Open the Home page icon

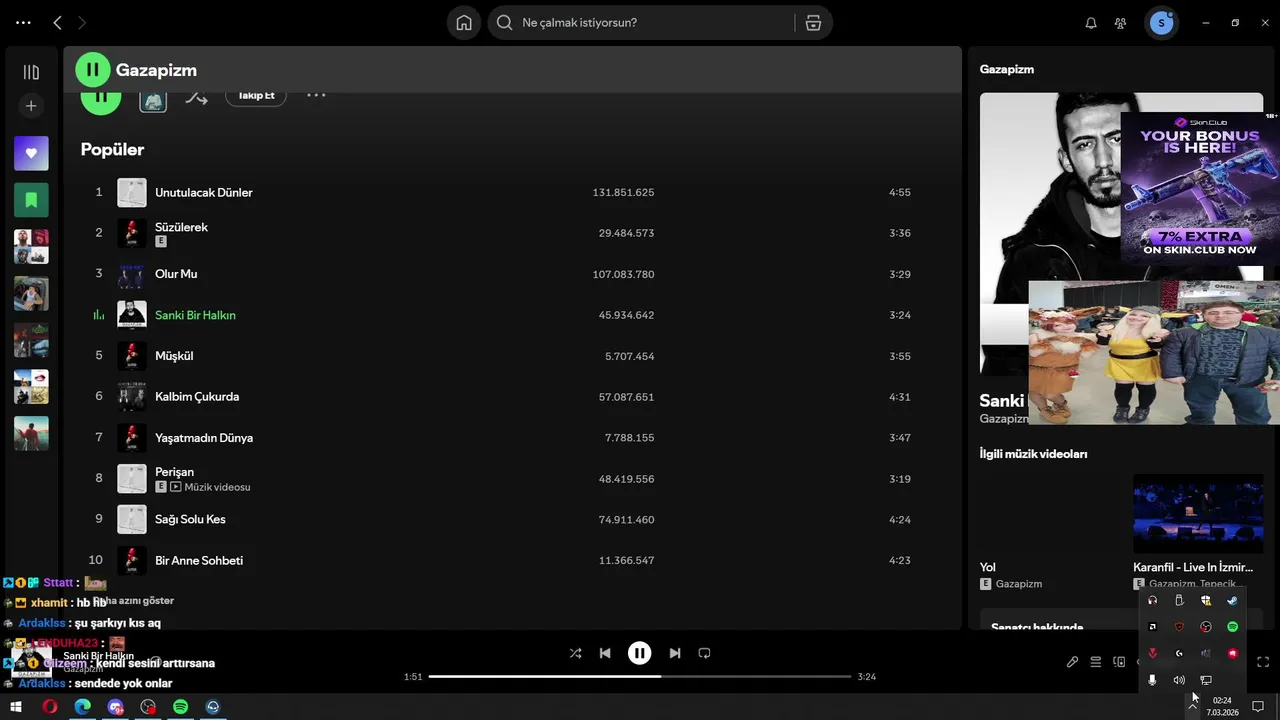pyautogui.click(x=464, y=22)
